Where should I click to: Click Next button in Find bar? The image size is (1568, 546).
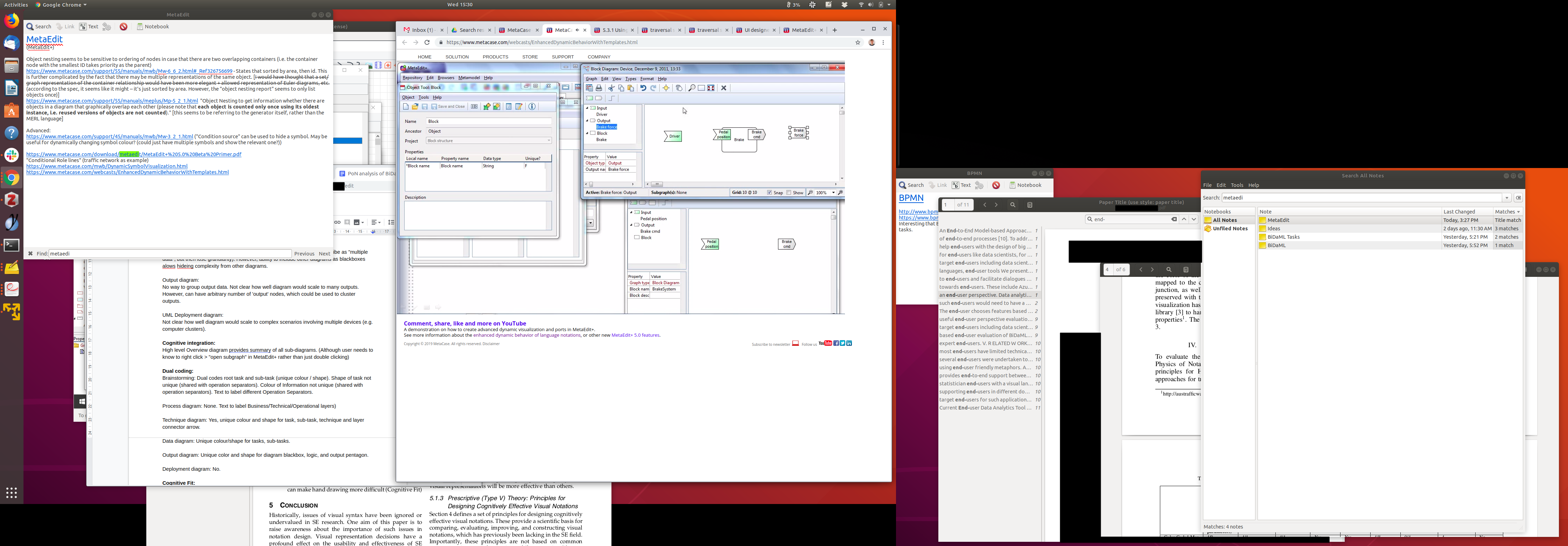click(x=324, y=254)
